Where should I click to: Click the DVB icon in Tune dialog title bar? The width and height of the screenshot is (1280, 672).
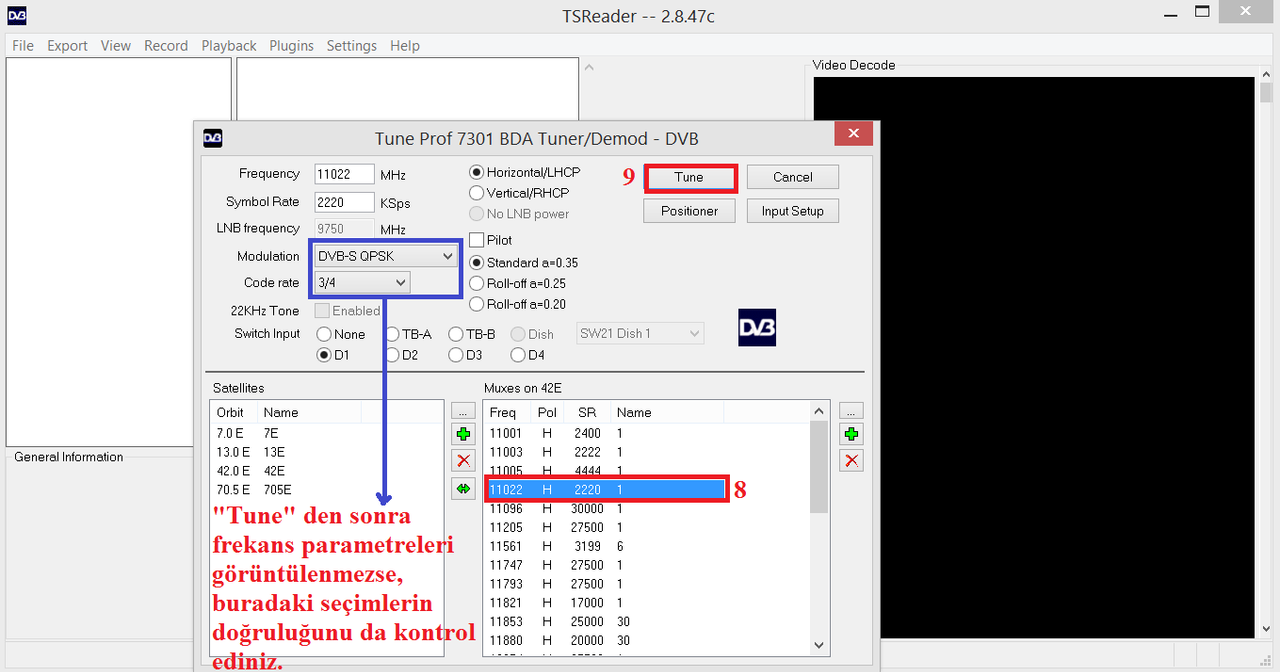click(x=213, y=138)
